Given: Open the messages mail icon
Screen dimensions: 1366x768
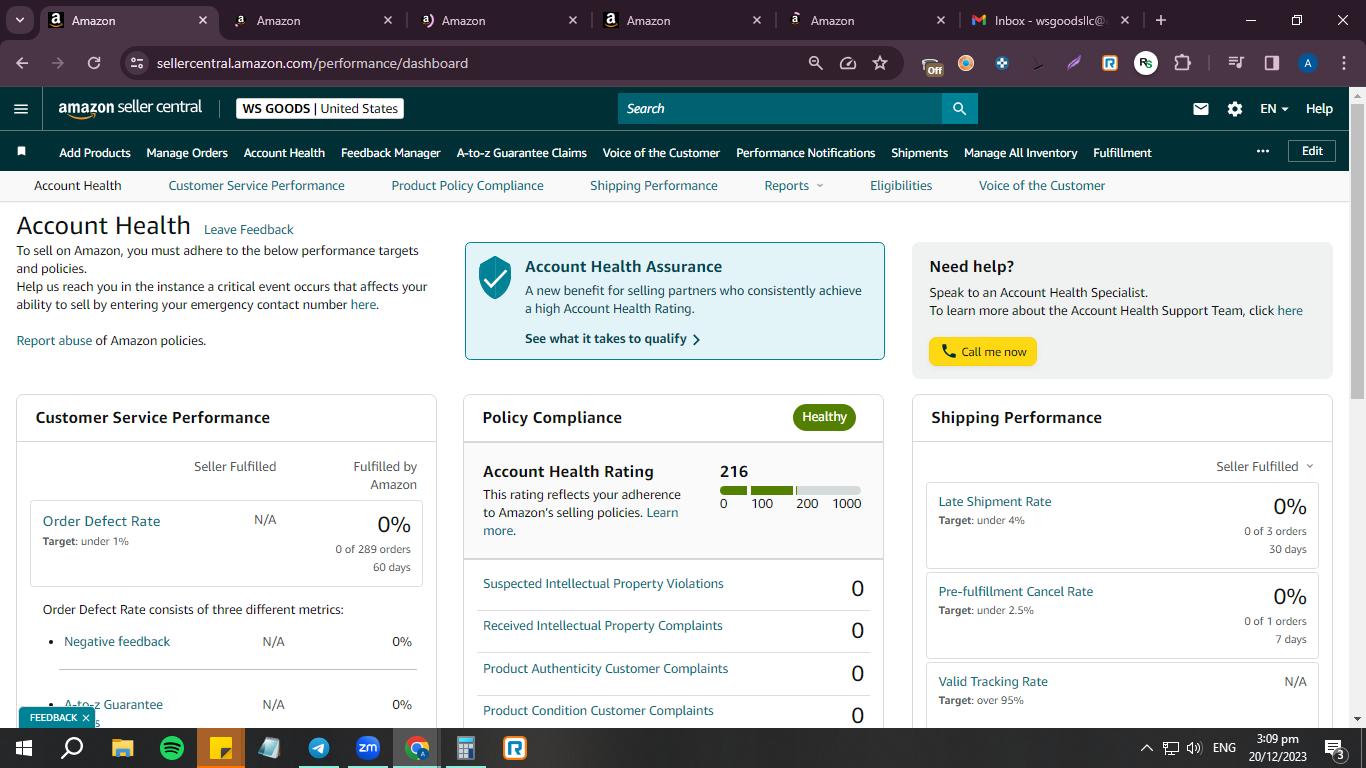Looking at the screenshot, I should (1201, 109).
